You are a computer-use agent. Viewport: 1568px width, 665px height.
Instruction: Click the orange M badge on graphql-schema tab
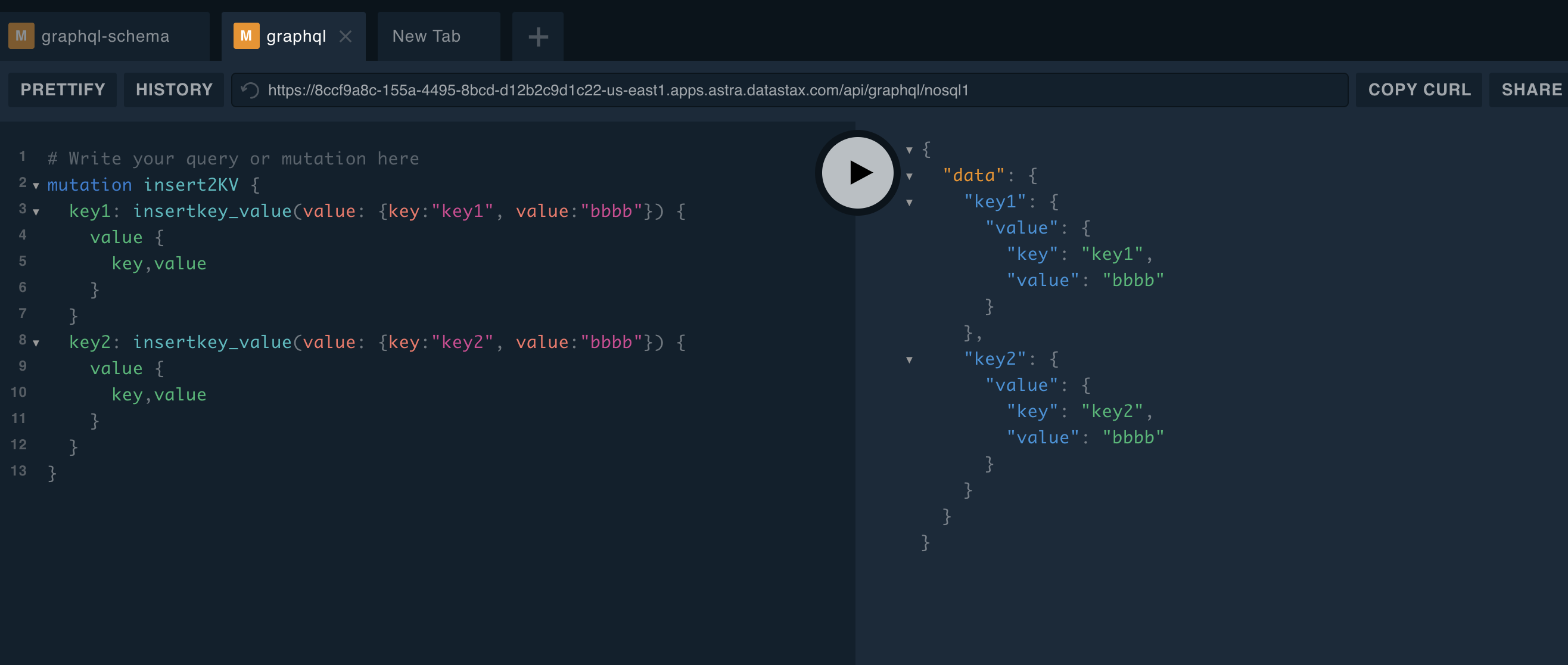21,36
